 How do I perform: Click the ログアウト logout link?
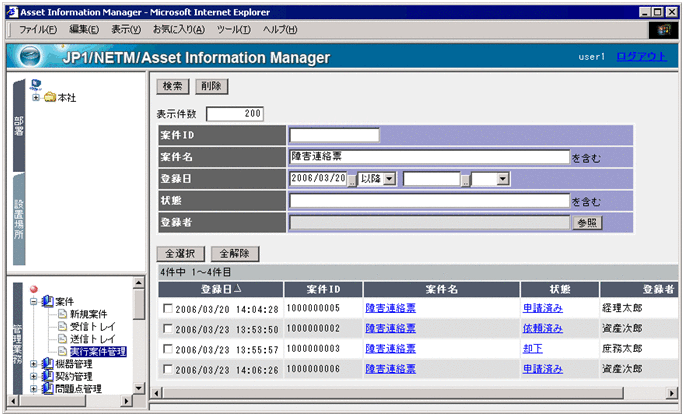pyautogui.click(x=640, y=57)
